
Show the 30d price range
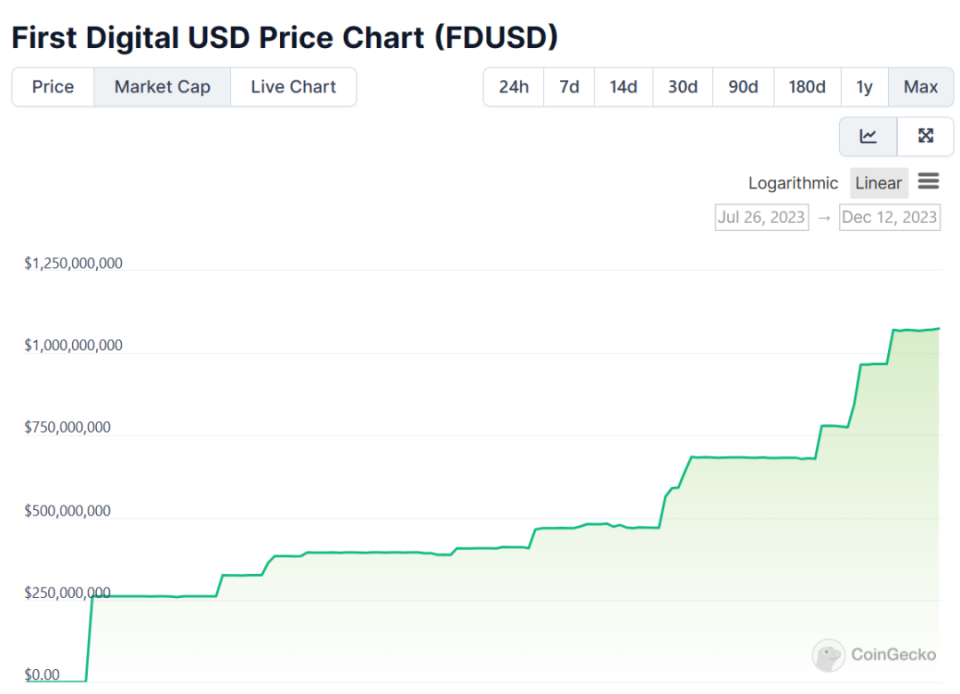pos(682,87)
